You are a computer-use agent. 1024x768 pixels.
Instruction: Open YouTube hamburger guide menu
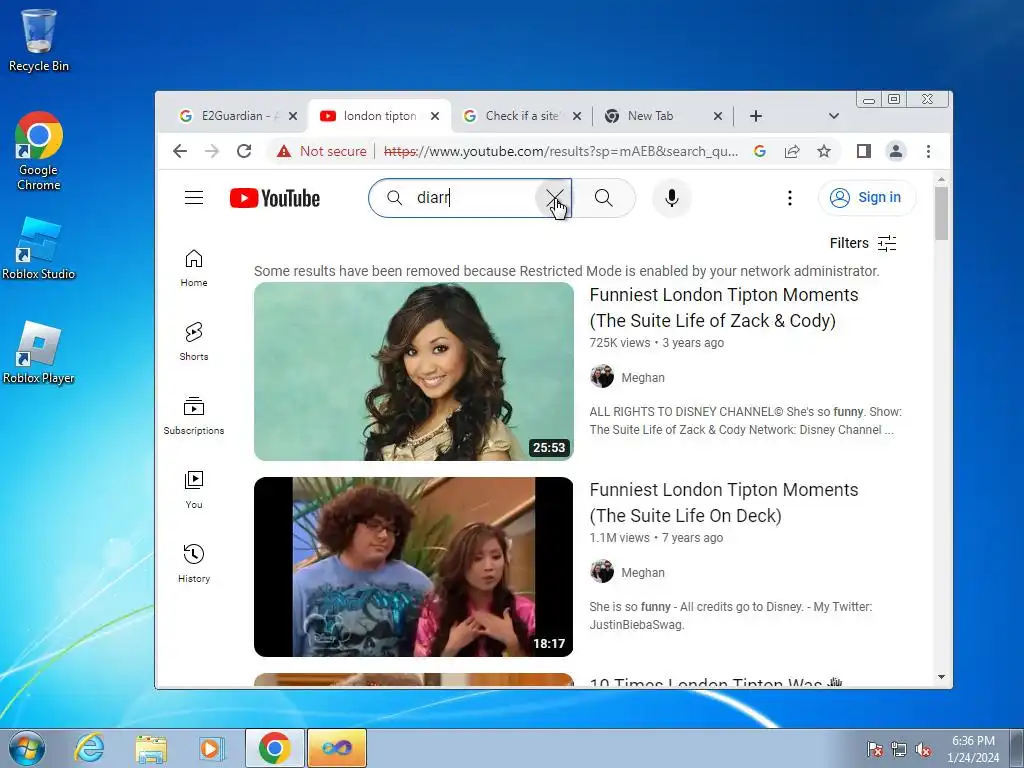[194, 197]
